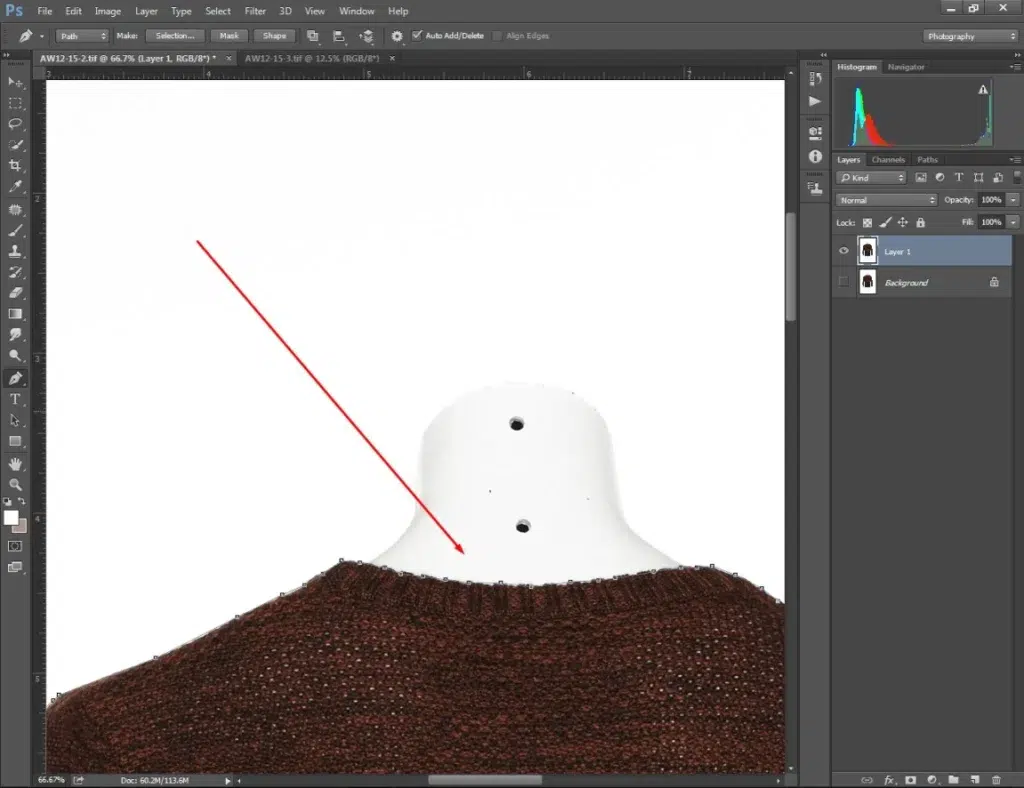1024x788 pixels.
Task: Select the Brush tool
Action: point(16,230)
